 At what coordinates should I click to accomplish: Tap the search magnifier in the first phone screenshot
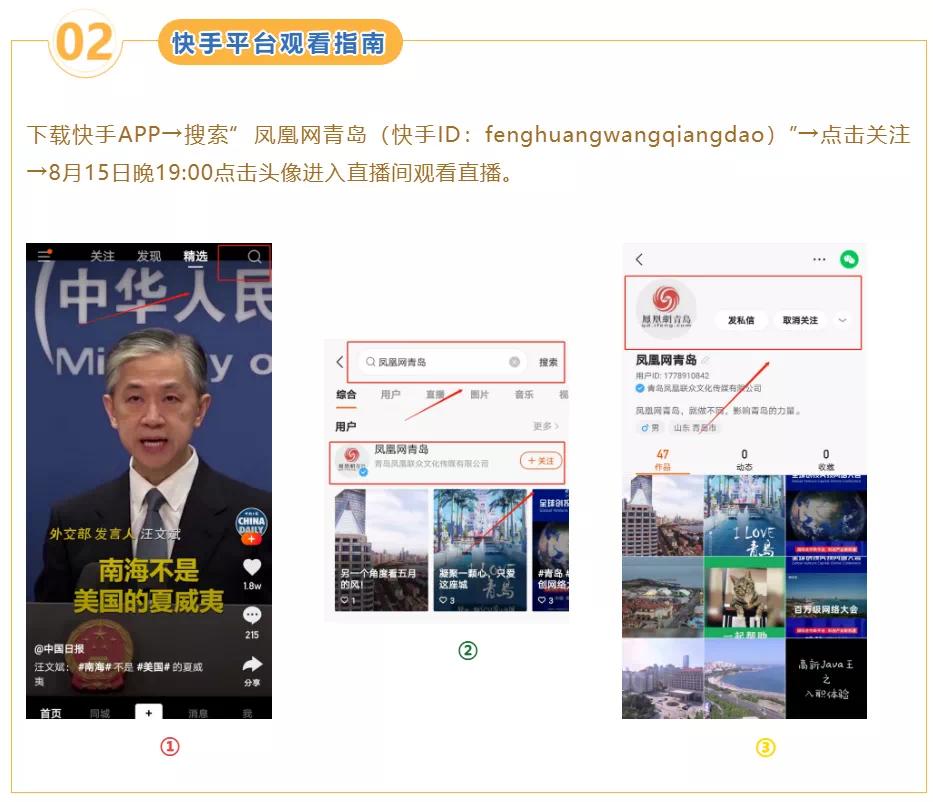(254, 256)
